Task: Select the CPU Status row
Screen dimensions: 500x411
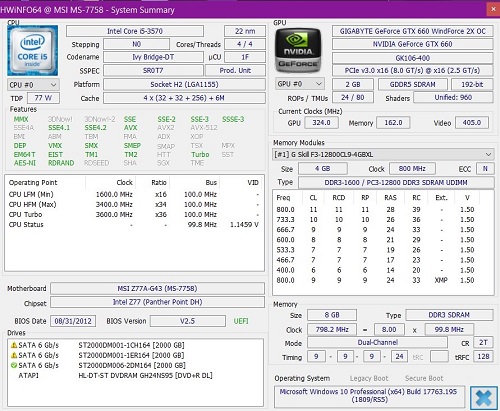Action: click(x=134, y=224)
